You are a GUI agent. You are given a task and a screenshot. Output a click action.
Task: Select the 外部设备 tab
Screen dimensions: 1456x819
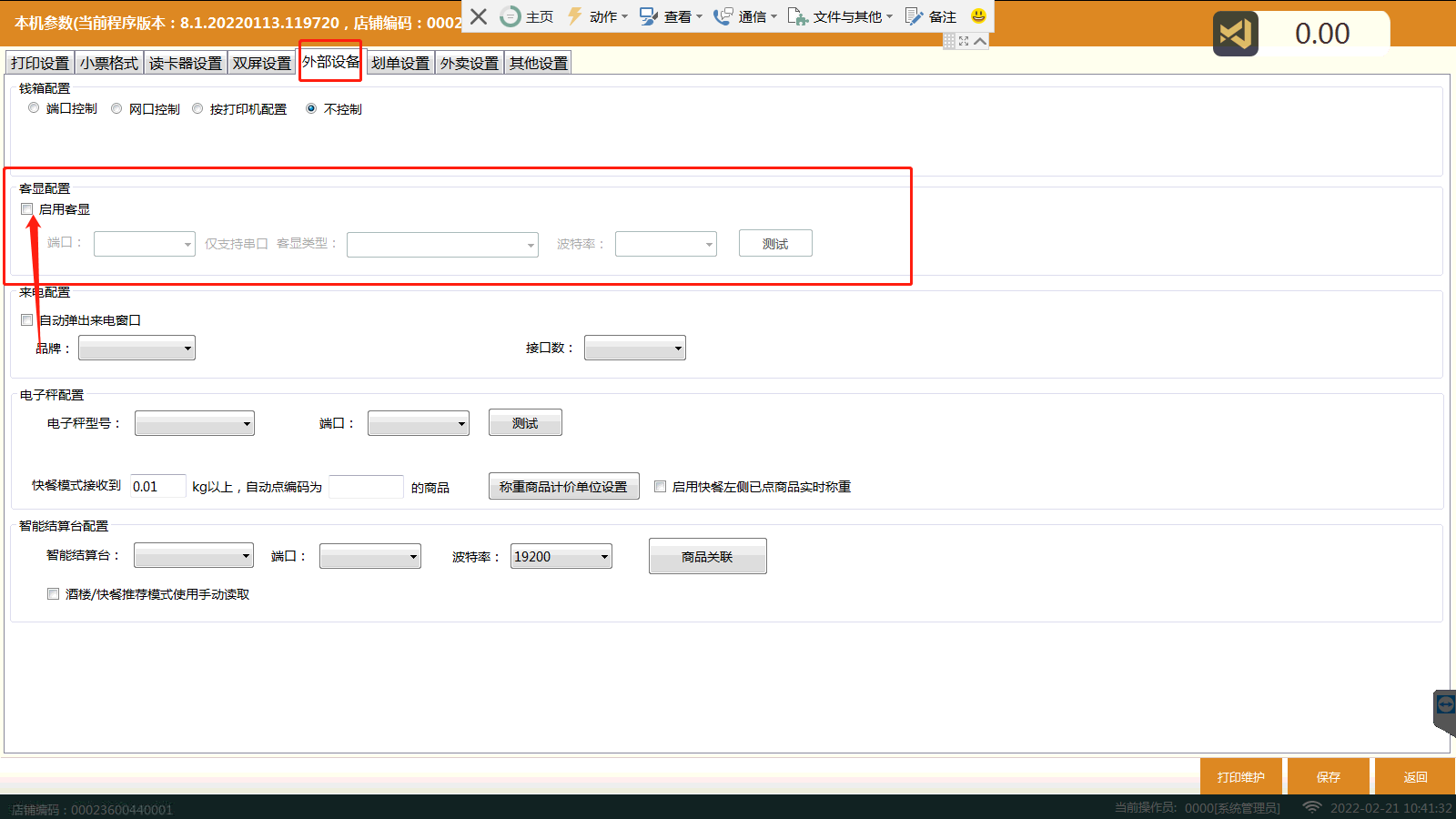pos(331,61)
